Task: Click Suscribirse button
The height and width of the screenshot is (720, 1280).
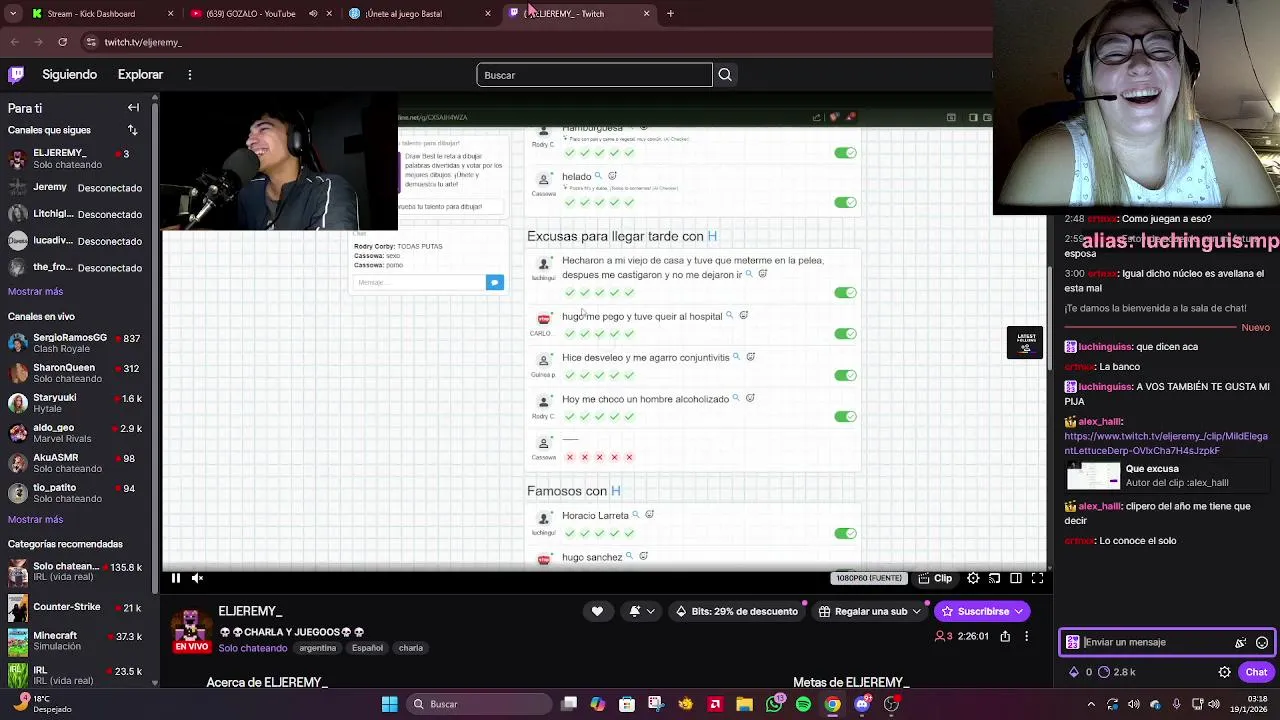Action: pos(982,611)
